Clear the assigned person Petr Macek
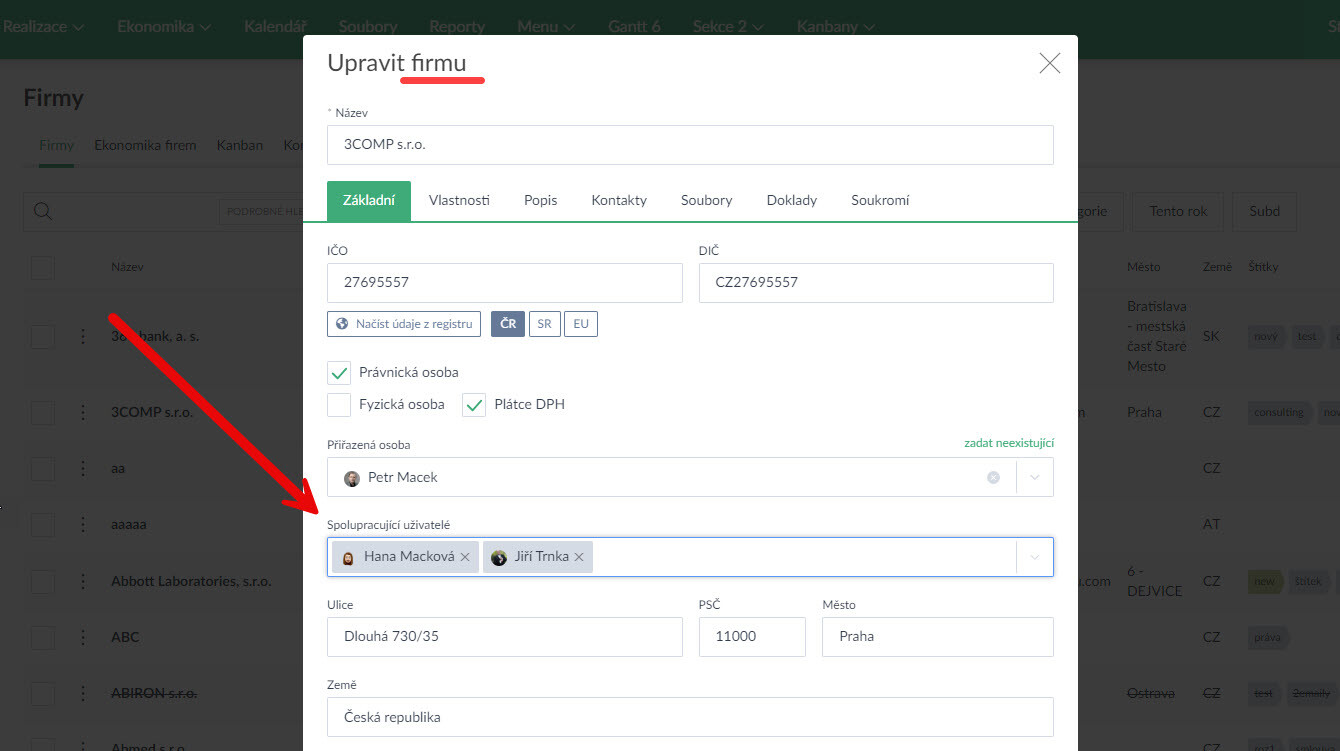Image resolution: width=1340 pixels, height=751 pixels. pyautogui.click(x=993, y=478)
